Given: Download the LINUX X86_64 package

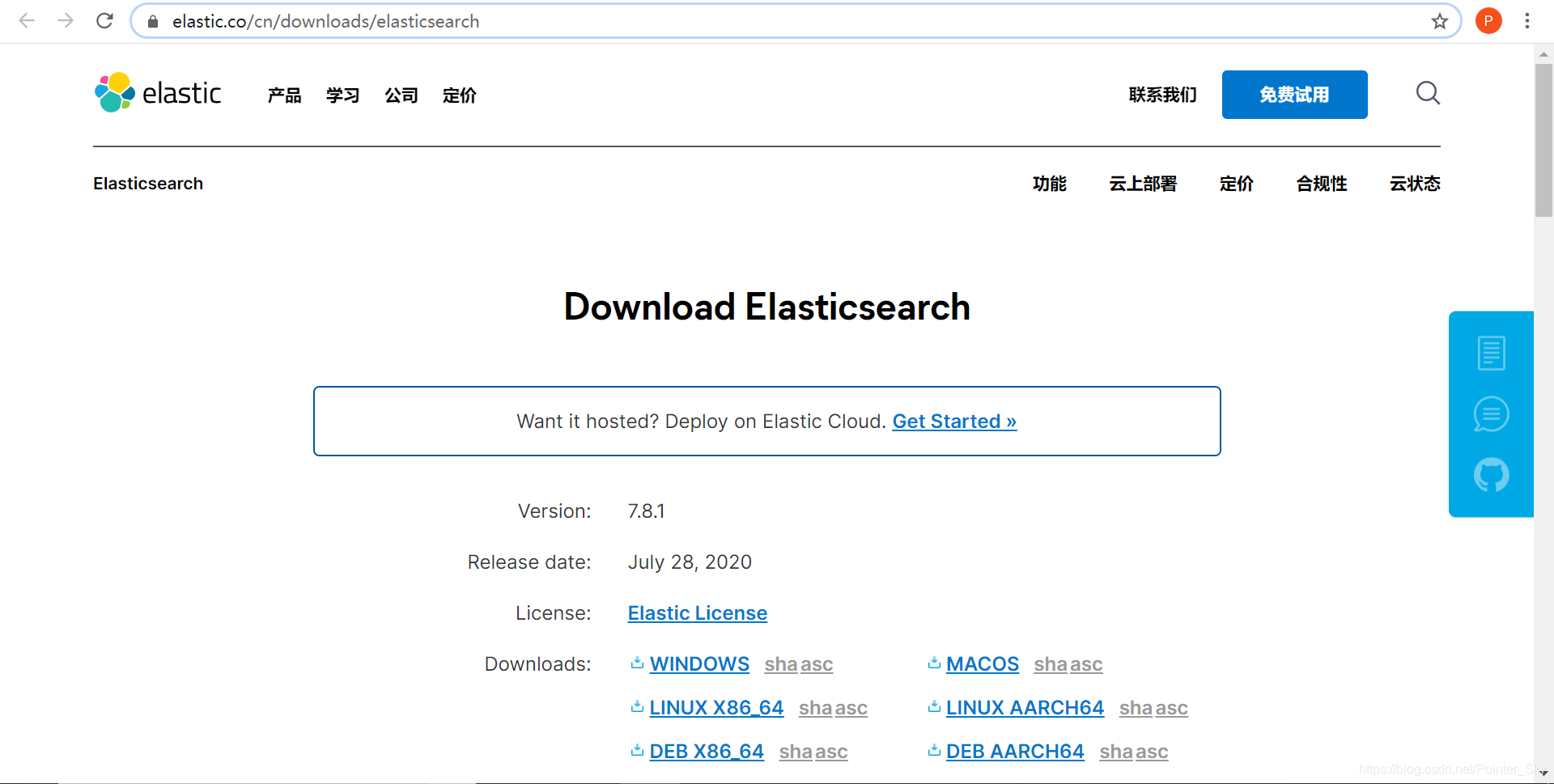Looking at the screenshot, I should [716, 708].
